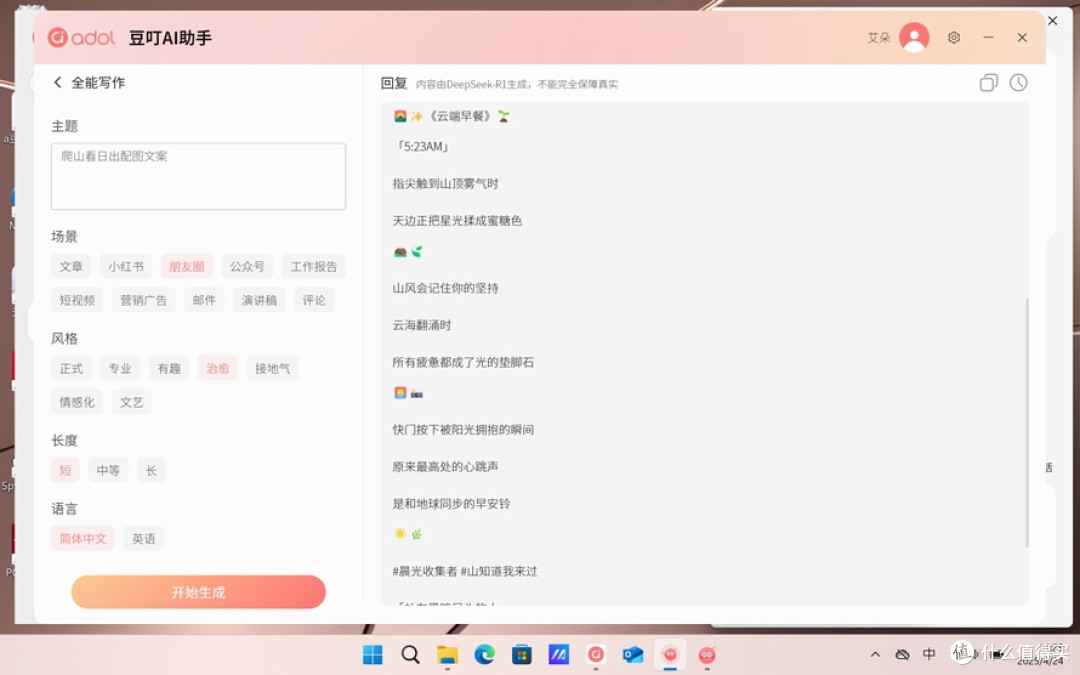The image size is (1080, 675).
Task: Choose 有趣 style
Action: tap(169, 368)
